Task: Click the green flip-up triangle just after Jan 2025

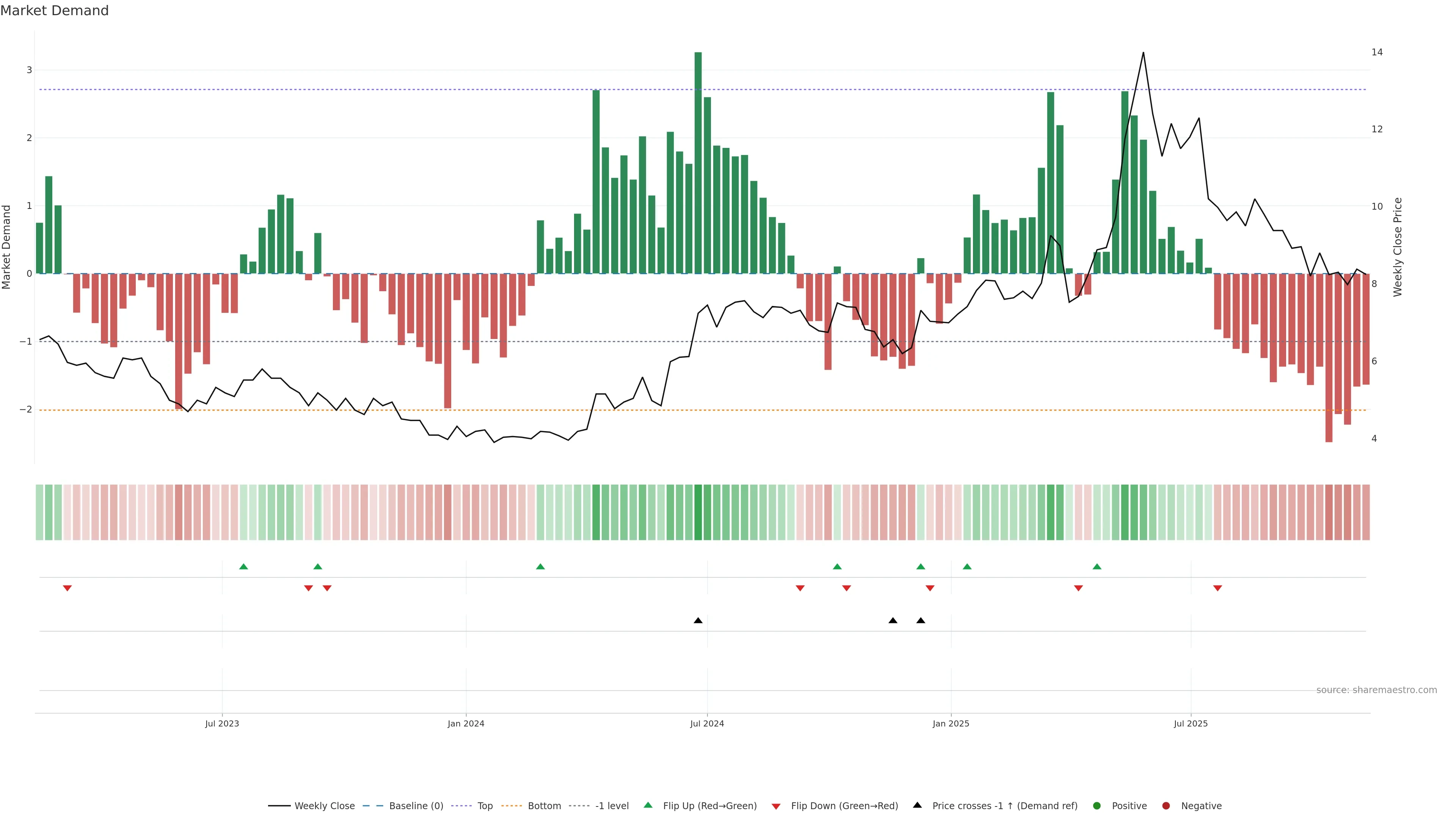Action: pyautogui.click(x=967, y=566)
